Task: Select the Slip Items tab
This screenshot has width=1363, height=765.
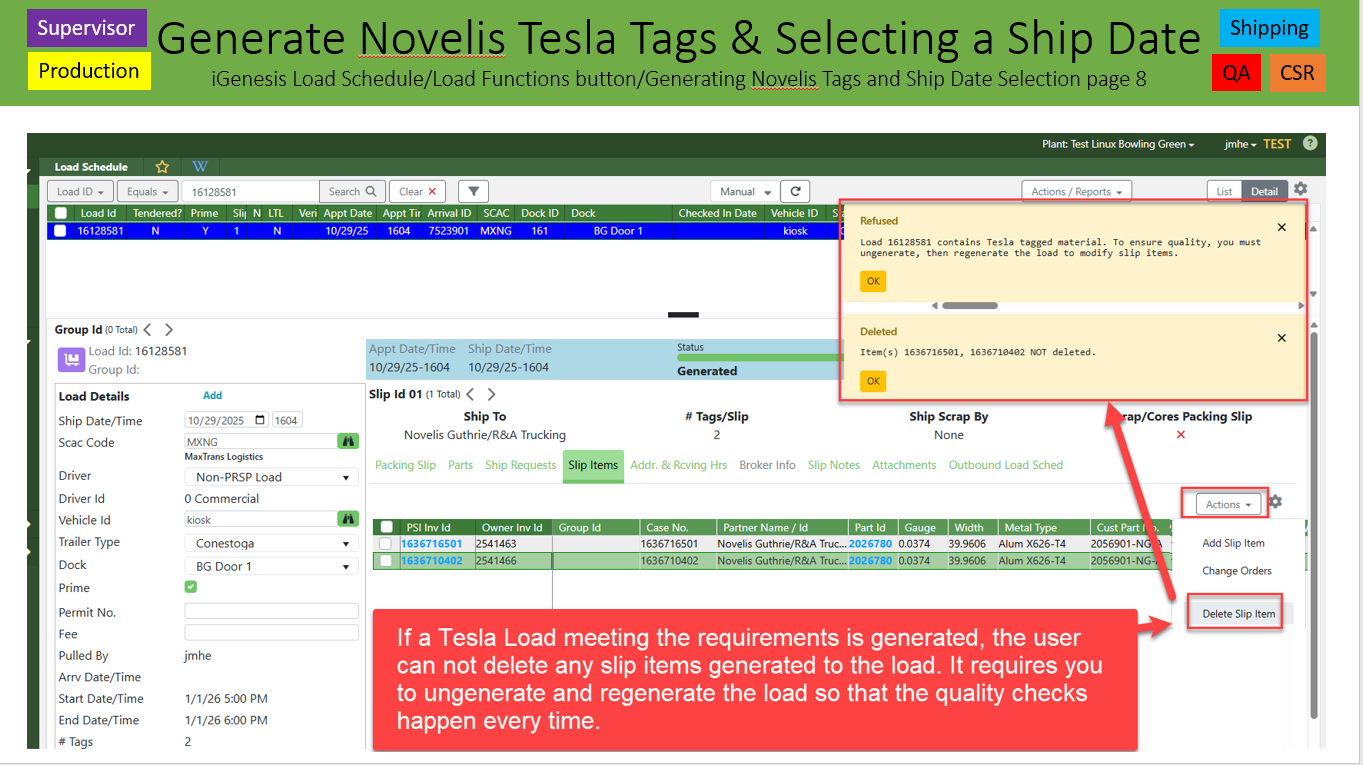Action: 593,465
